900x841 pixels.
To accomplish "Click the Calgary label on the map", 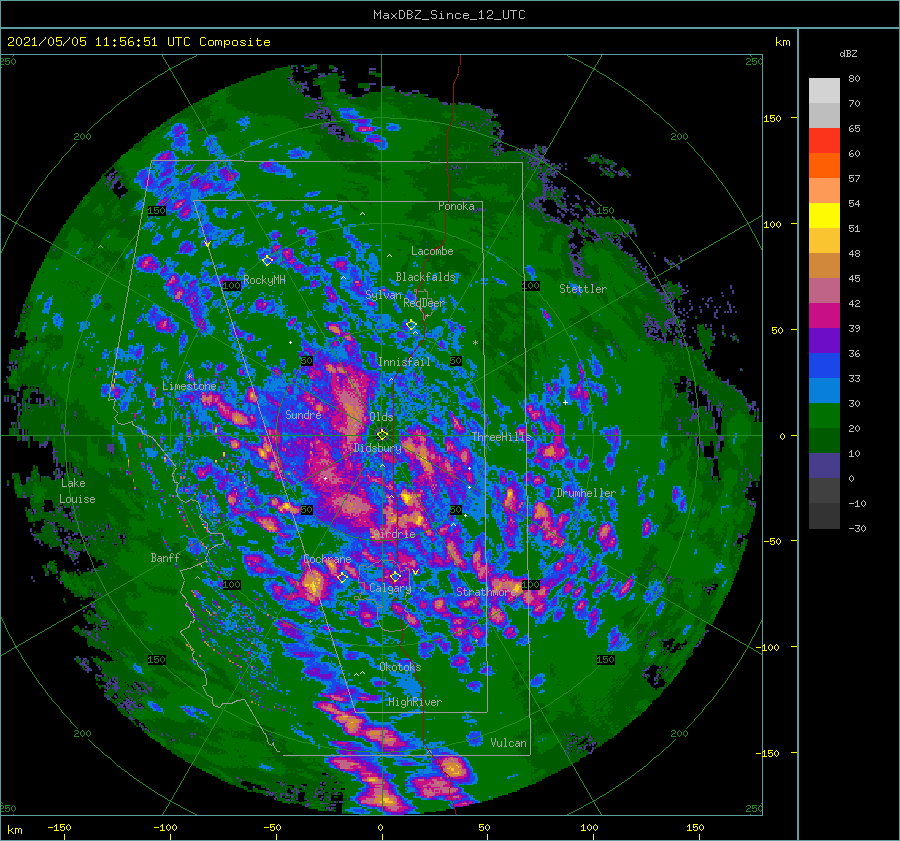I will 390,588.
